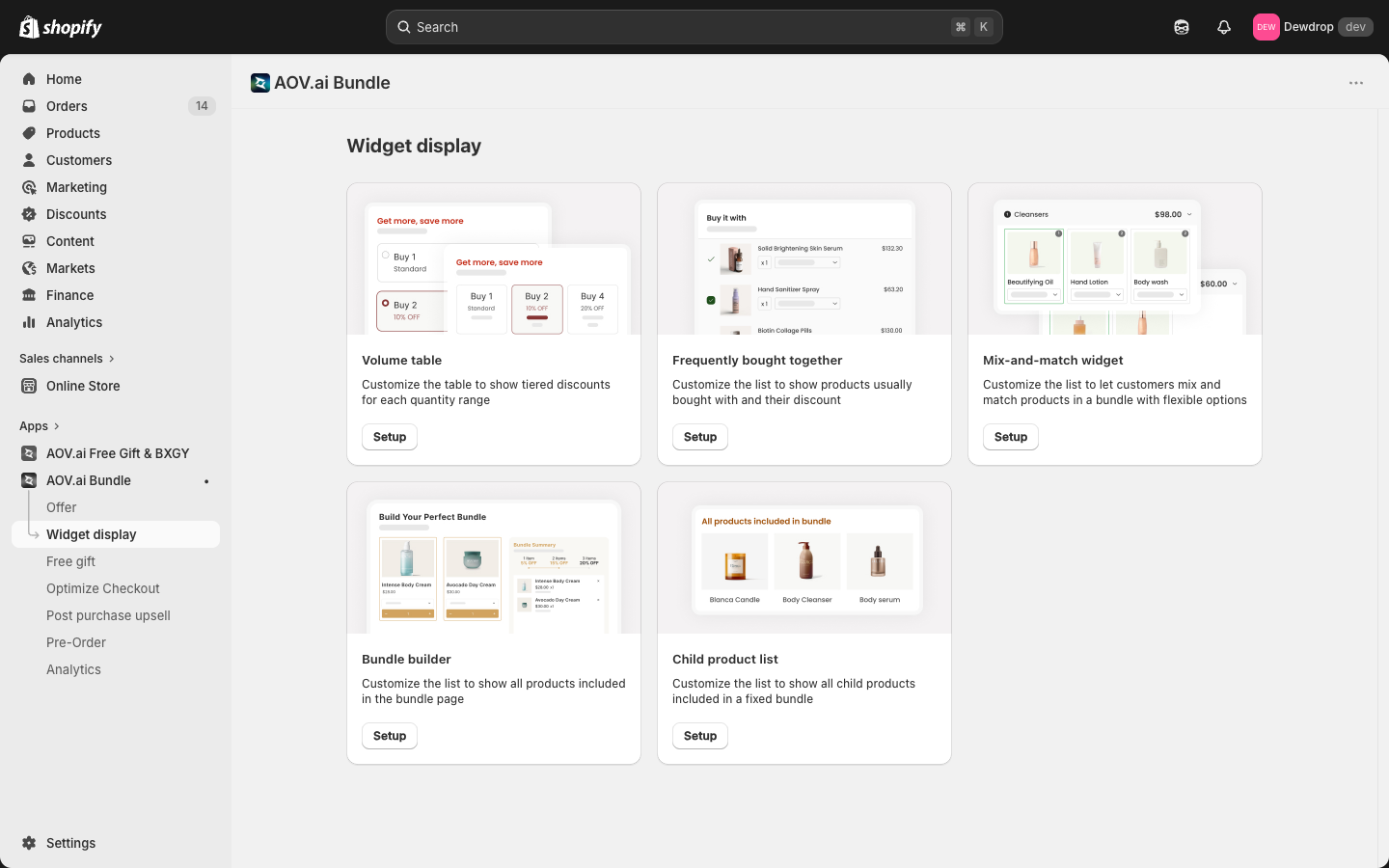Click the Mix-and-match widget preview image

1115,258
